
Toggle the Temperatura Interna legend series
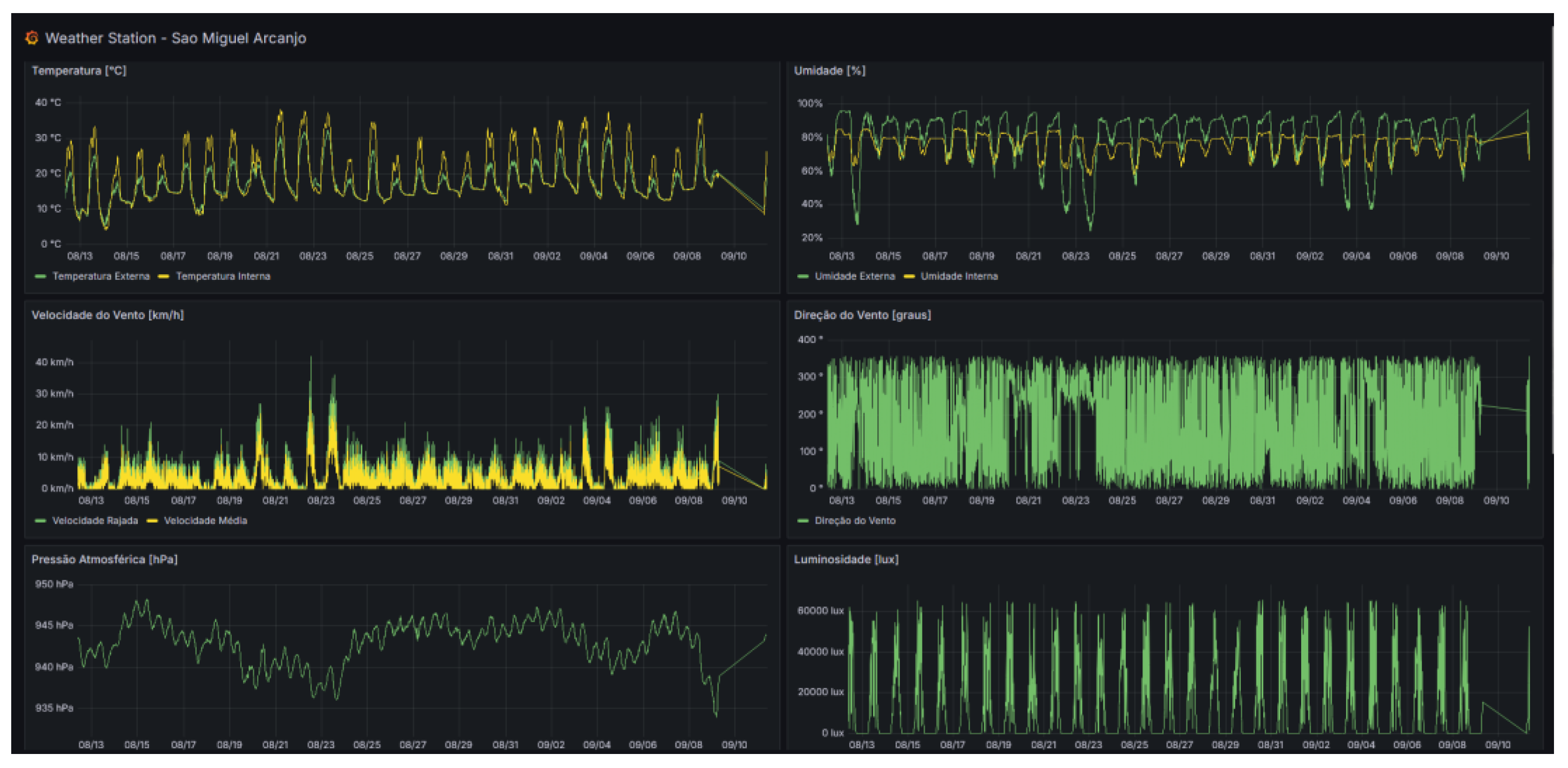223,276
